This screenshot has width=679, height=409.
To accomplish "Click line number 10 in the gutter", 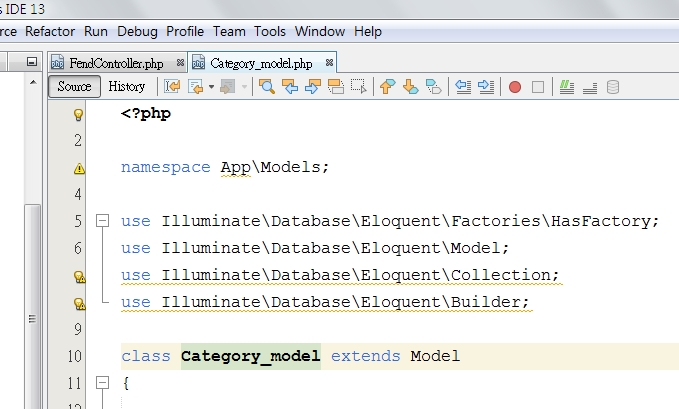I will pyautogui.click(x=75, y=356).
